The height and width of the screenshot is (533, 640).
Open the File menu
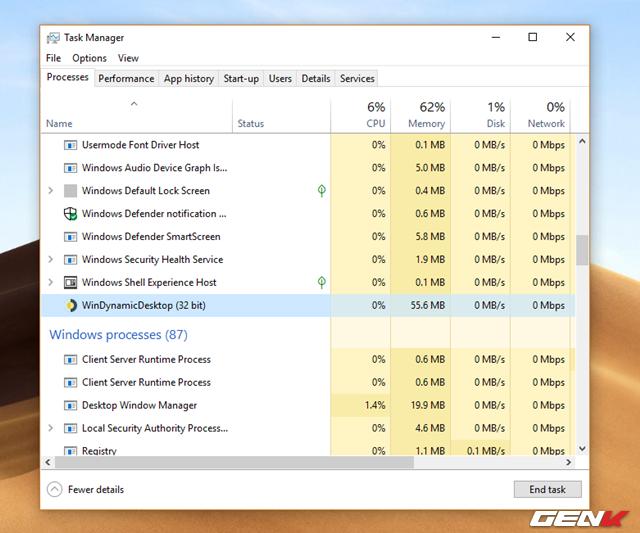pos(53,58)
